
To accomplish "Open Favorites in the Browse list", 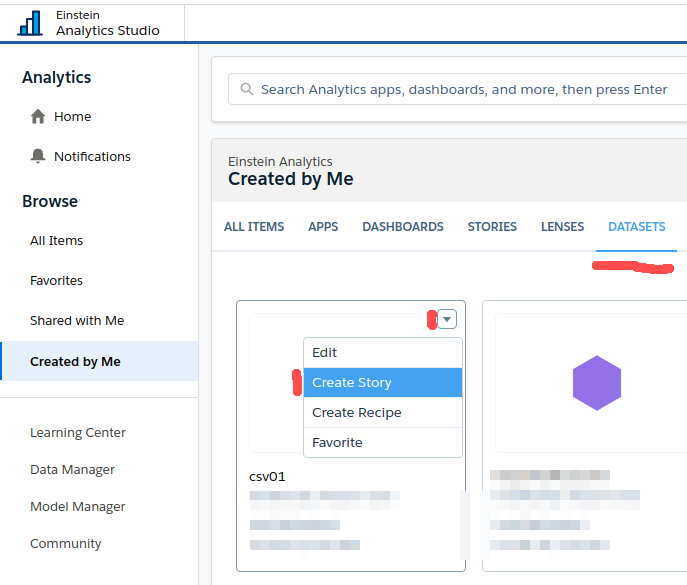I will click(56, 280).
